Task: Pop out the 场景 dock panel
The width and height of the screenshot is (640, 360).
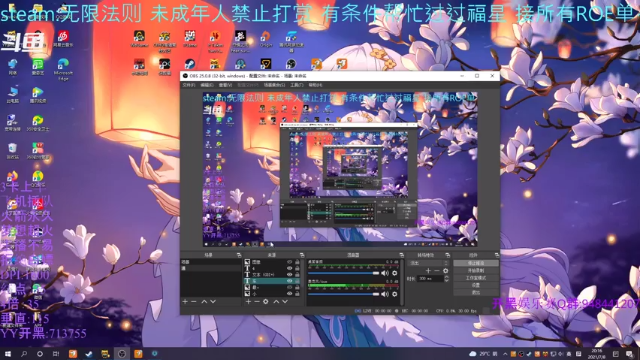Action: tap(239, 255)
